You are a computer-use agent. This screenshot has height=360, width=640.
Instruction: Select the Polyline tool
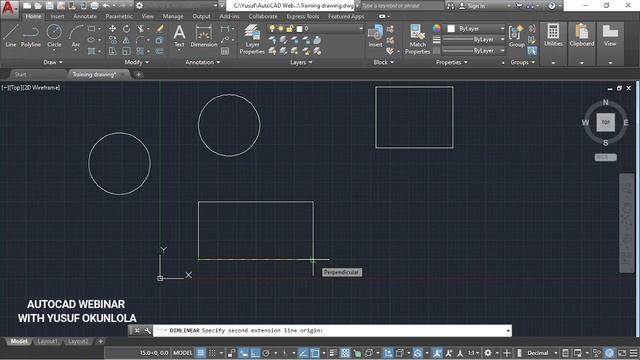31,36
